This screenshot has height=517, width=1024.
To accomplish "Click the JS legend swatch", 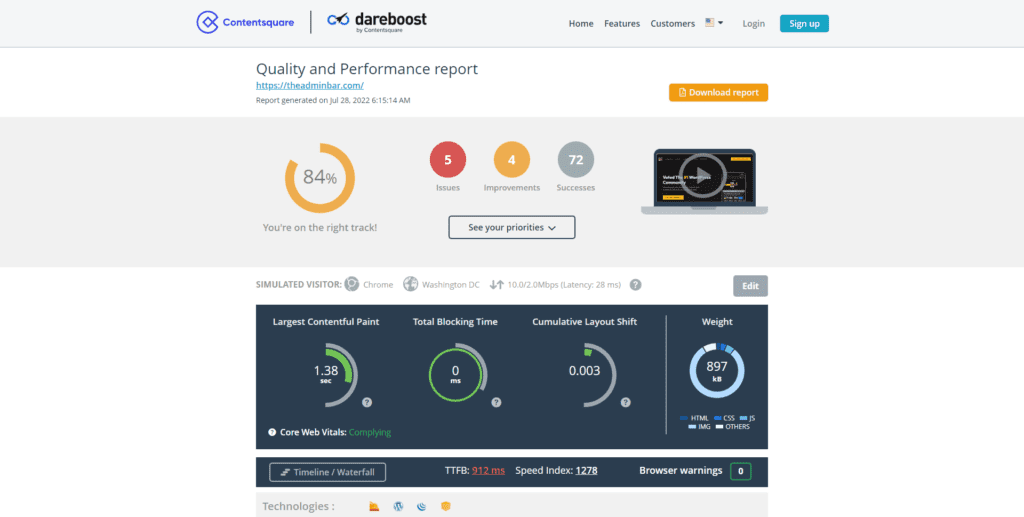I will (743, 418).
